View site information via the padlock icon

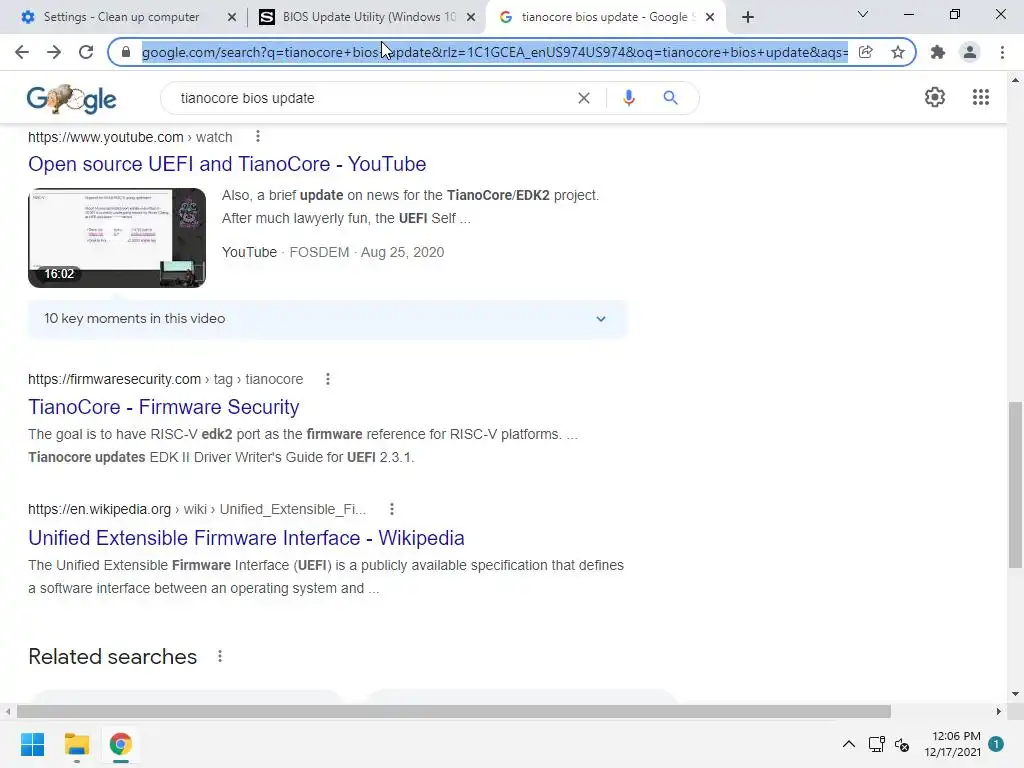pyautogui.click(x=126, y=52)
